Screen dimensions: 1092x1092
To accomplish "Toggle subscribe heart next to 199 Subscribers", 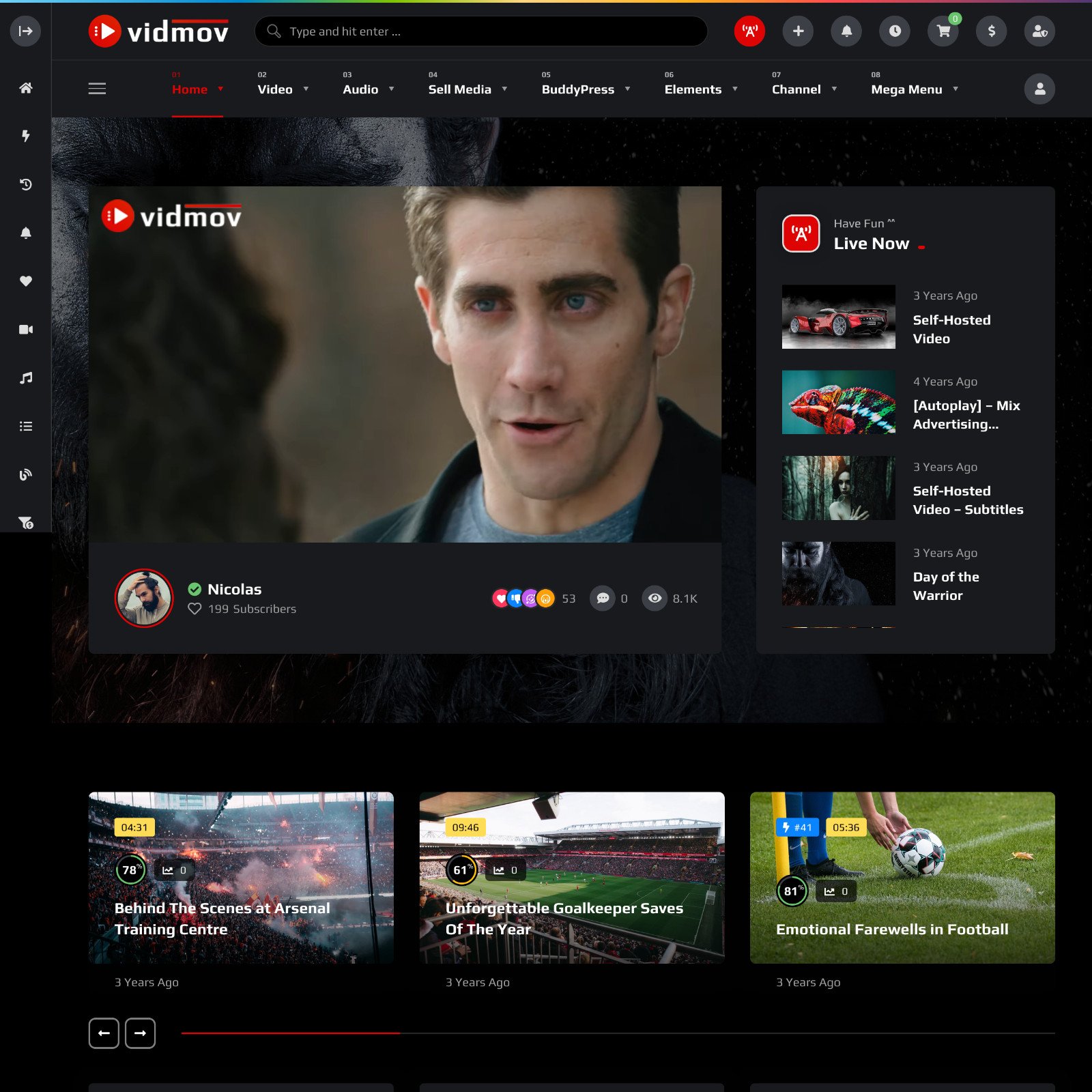I will 195,609.
